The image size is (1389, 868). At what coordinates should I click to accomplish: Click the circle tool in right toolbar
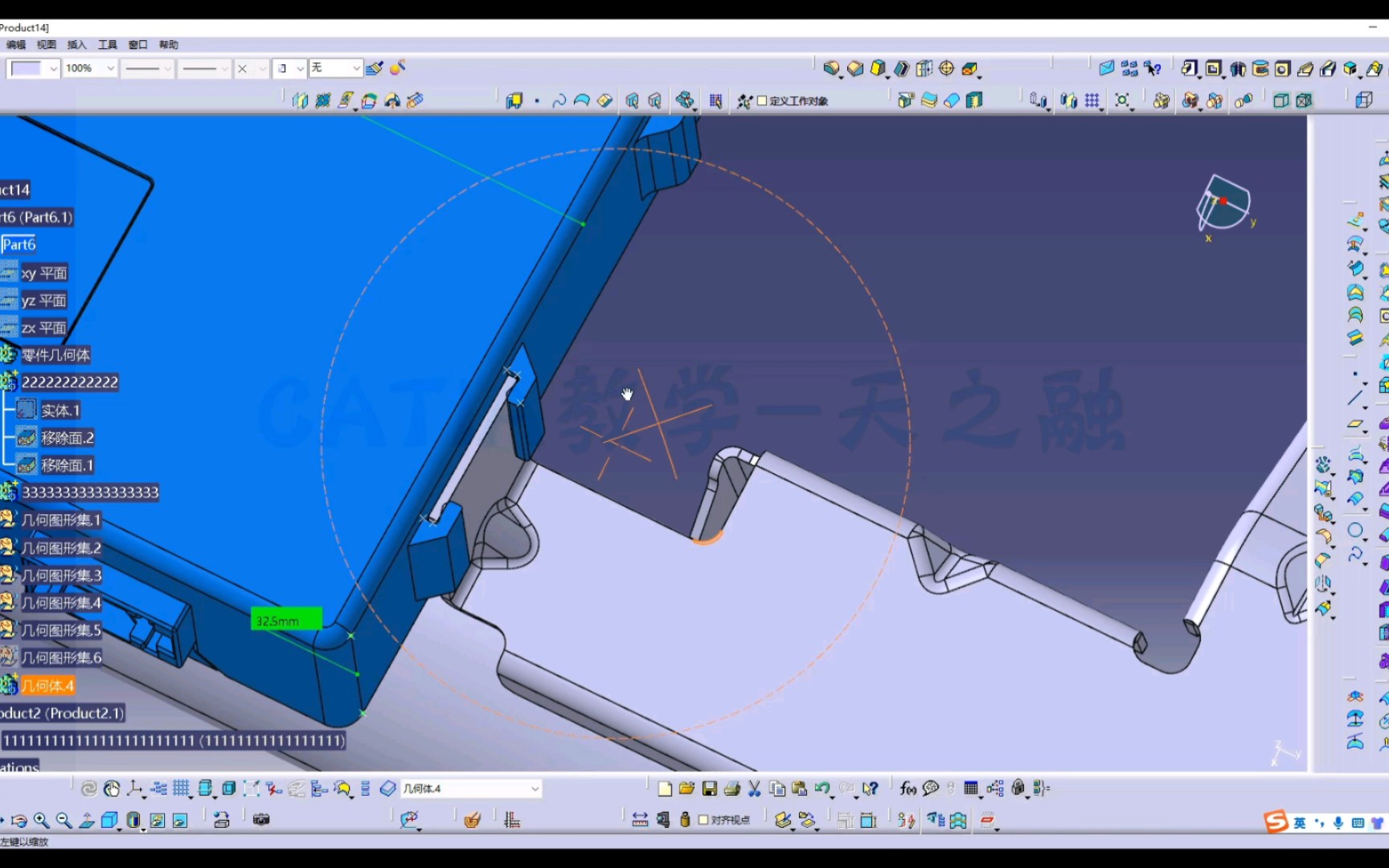1355,530
